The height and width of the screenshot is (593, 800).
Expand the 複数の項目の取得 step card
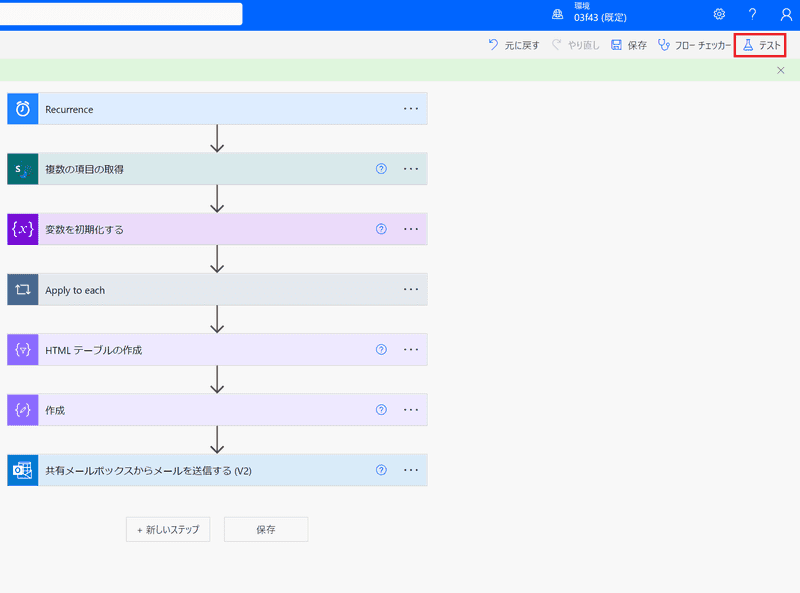(x=200, y=169)
